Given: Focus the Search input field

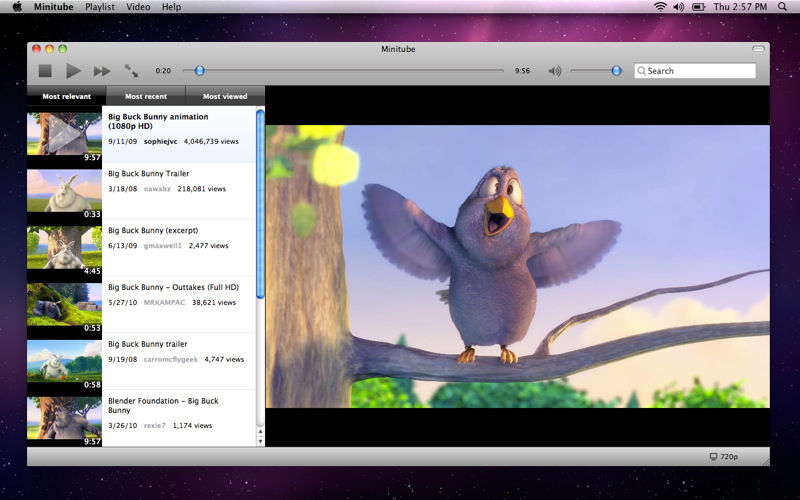Looking at the screenshot, I should [x=695, y=70].
